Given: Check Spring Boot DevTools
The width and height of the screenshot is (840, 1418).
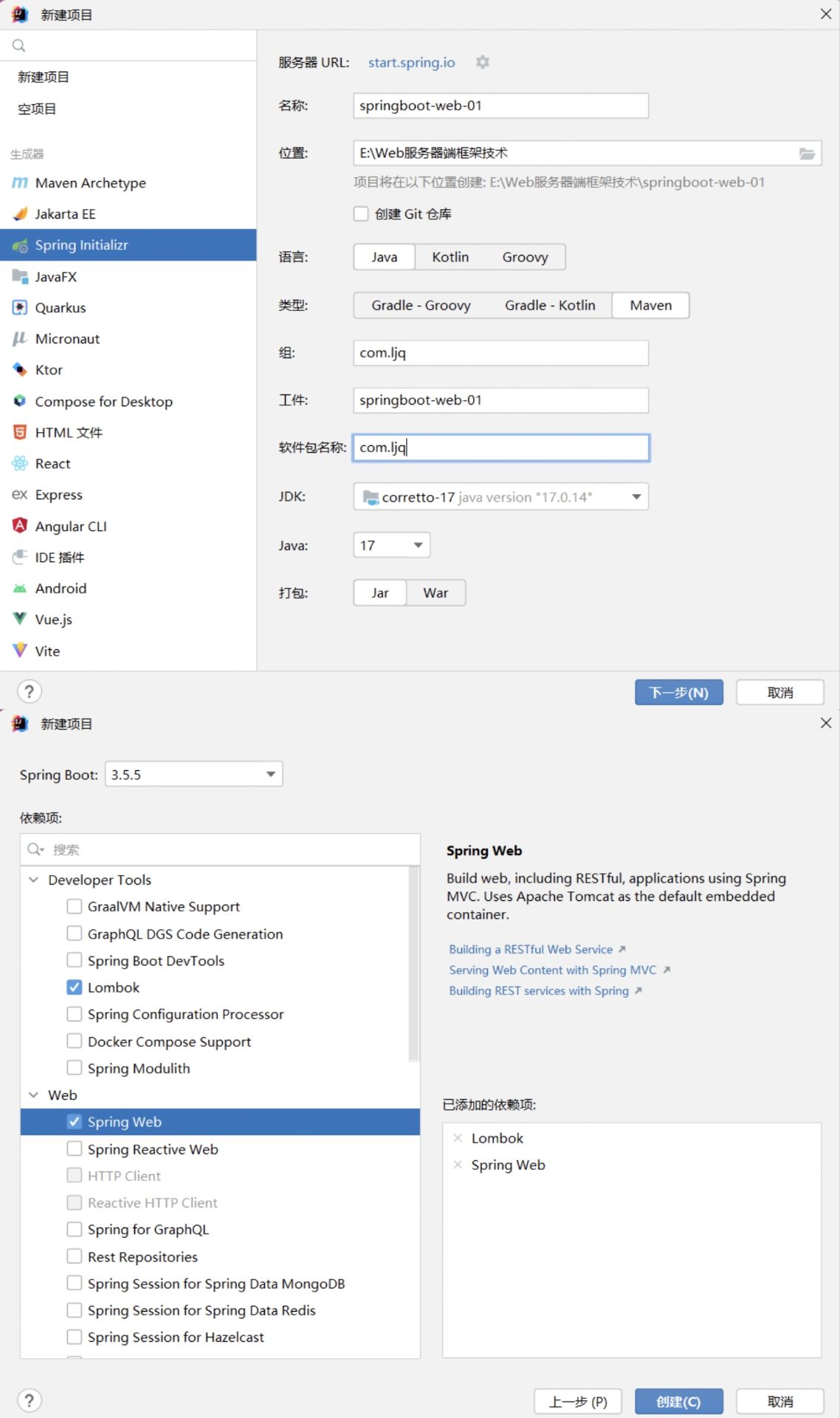Looking at the screenshot, I should pos(74,960).
